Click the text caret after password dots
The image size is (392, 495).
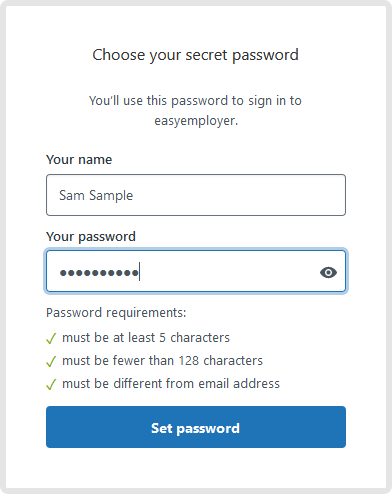click(x=140, y=271)
